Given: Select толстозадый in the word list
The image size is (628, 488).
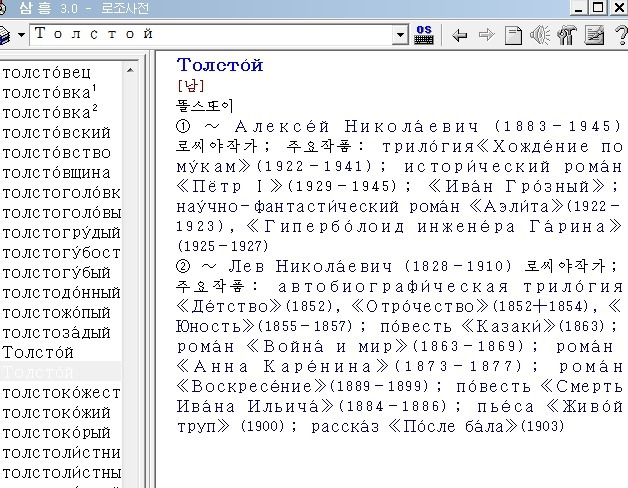Looking at the screenshot, I should pos(56,333).
